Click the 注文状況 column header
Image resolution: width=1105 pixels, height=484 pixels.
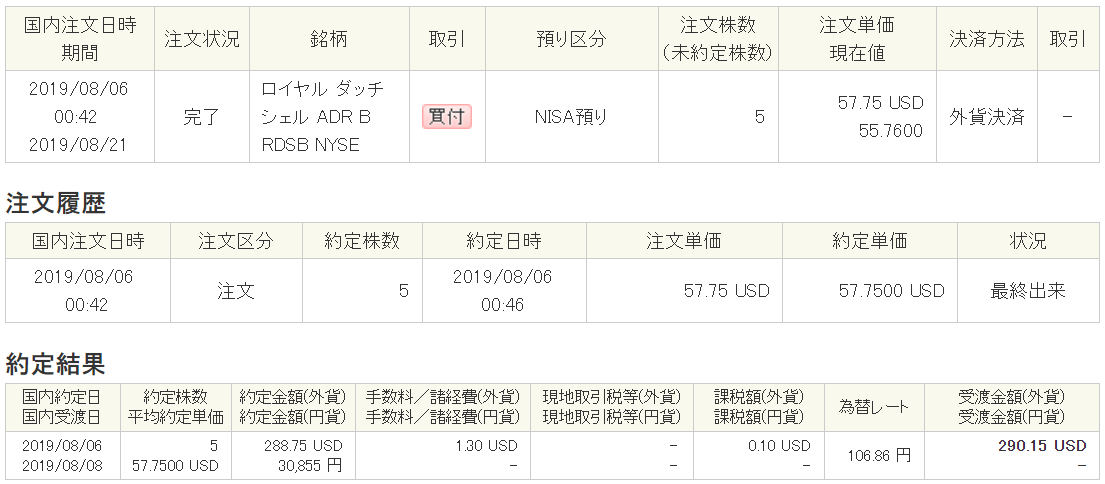[x=202, y=39]
